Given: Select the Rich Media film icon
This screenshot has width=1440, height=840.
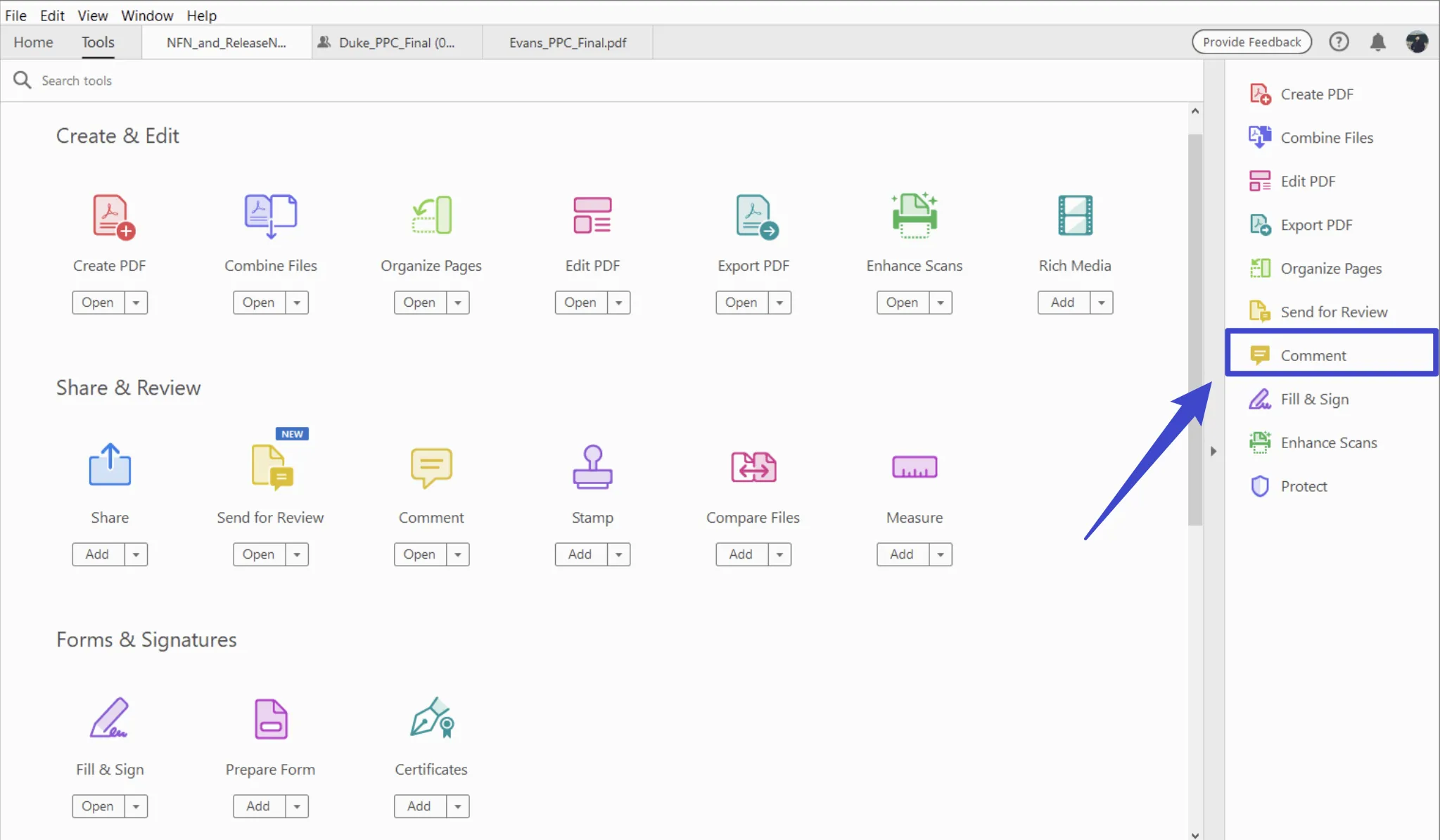Looking at the screenshot, I should pos(1075,215).
